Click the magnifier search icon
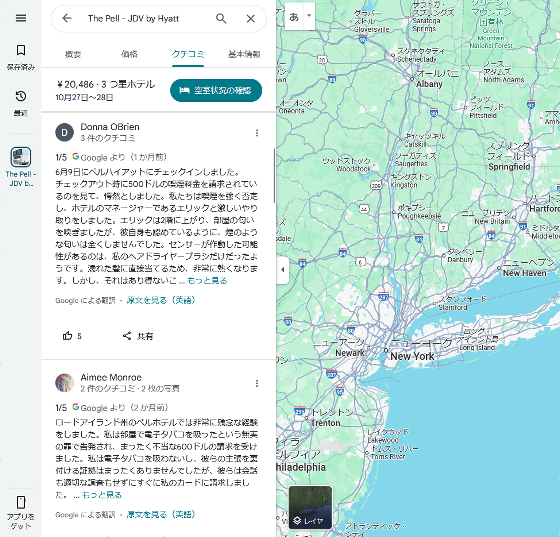This screenshot has height=537, width=560. pyautogui.click(x=221, y=18)
